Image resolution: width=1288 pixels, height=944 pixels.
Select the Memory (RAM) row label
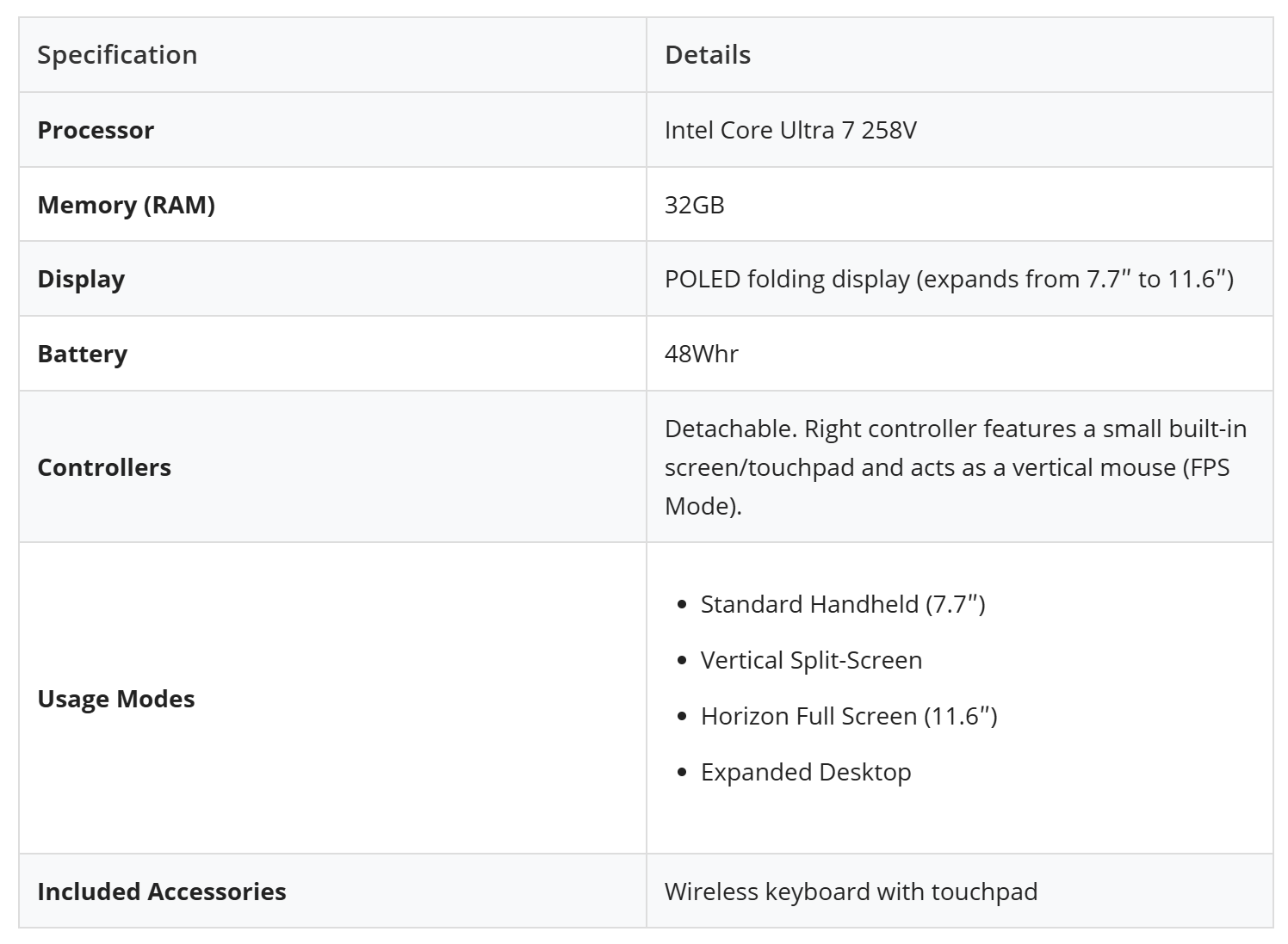click(x=126, y=205)
